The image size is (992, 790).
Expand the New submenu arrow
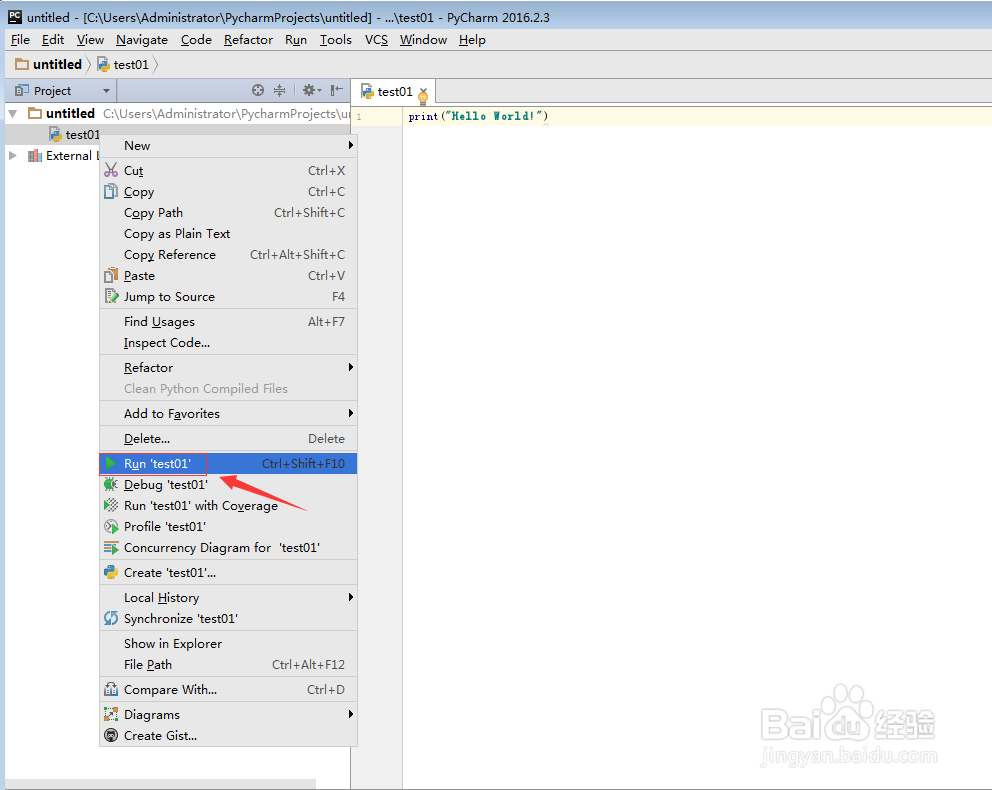pos(350,145)
